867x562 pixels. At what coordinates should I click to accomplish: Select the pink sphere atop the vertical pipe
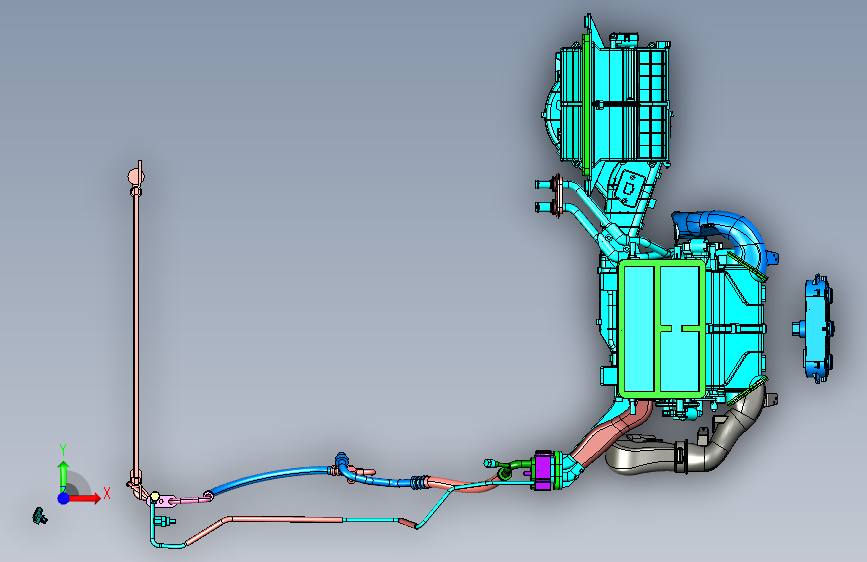[x=135, y=177]
